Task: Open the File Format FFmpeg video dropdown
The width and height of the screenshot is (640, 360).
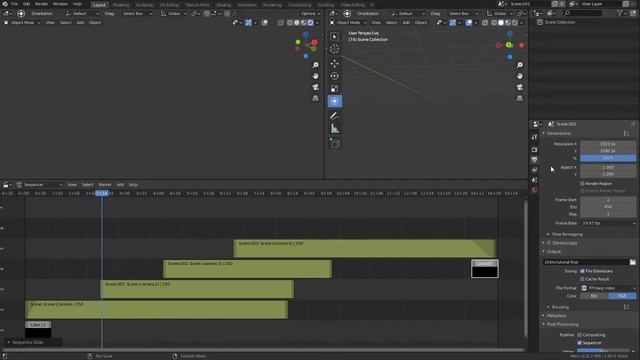Action: [608, 288]
